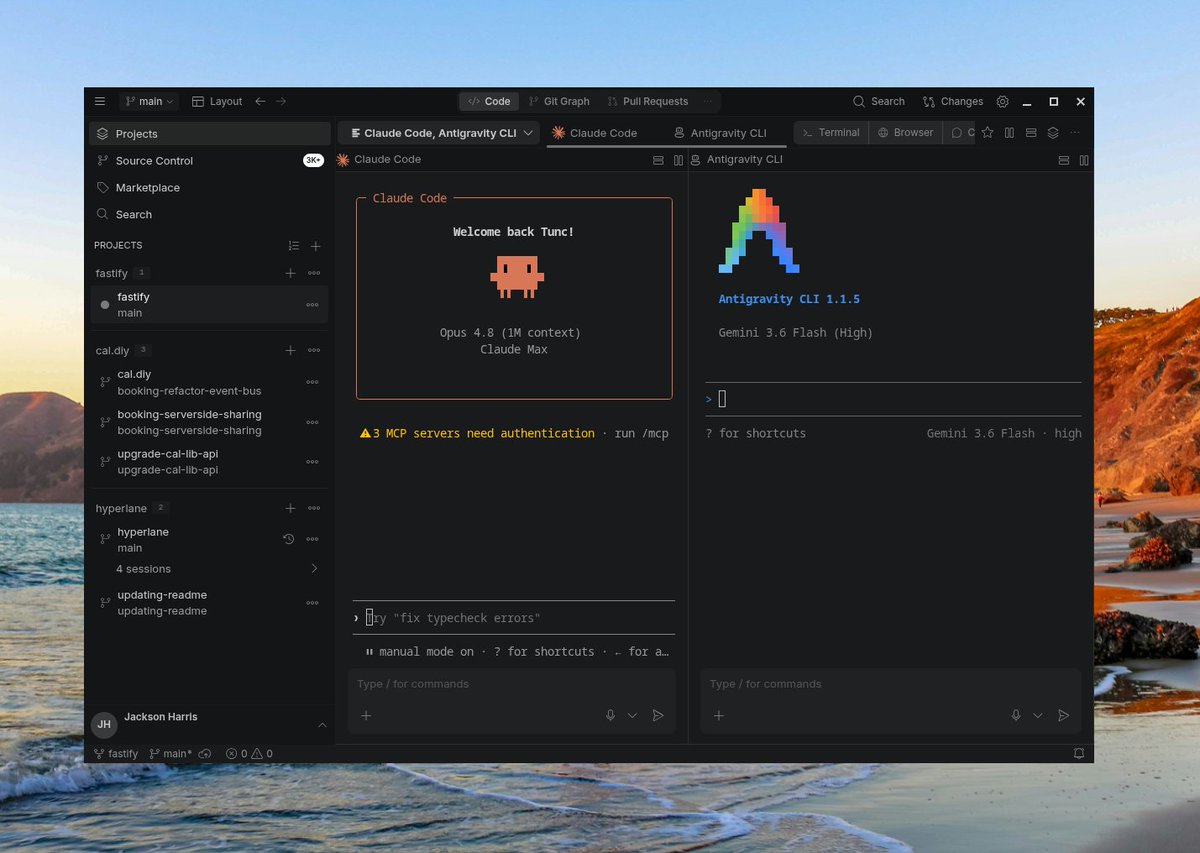1200x853 pixels.
Task: Click the 3K+ badge on Source Control
Action: click(313, 160)
